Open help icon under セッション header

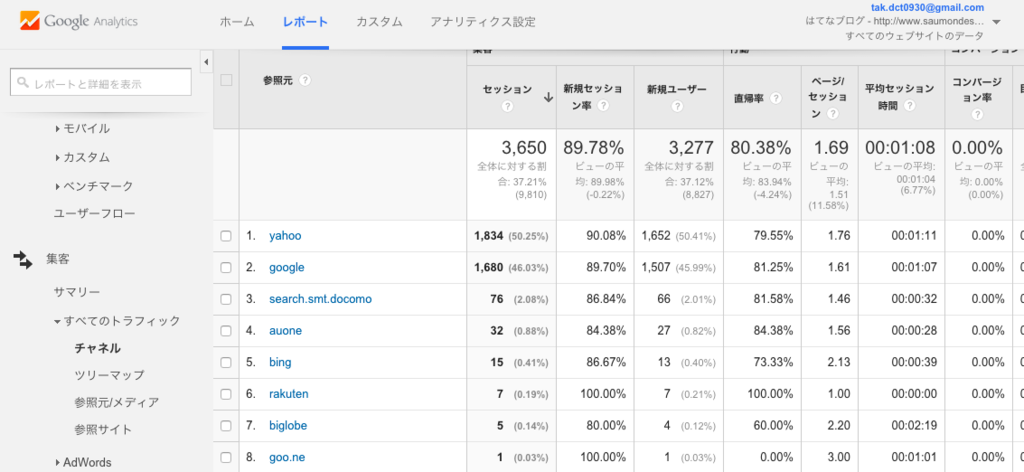tap(507, 106)
